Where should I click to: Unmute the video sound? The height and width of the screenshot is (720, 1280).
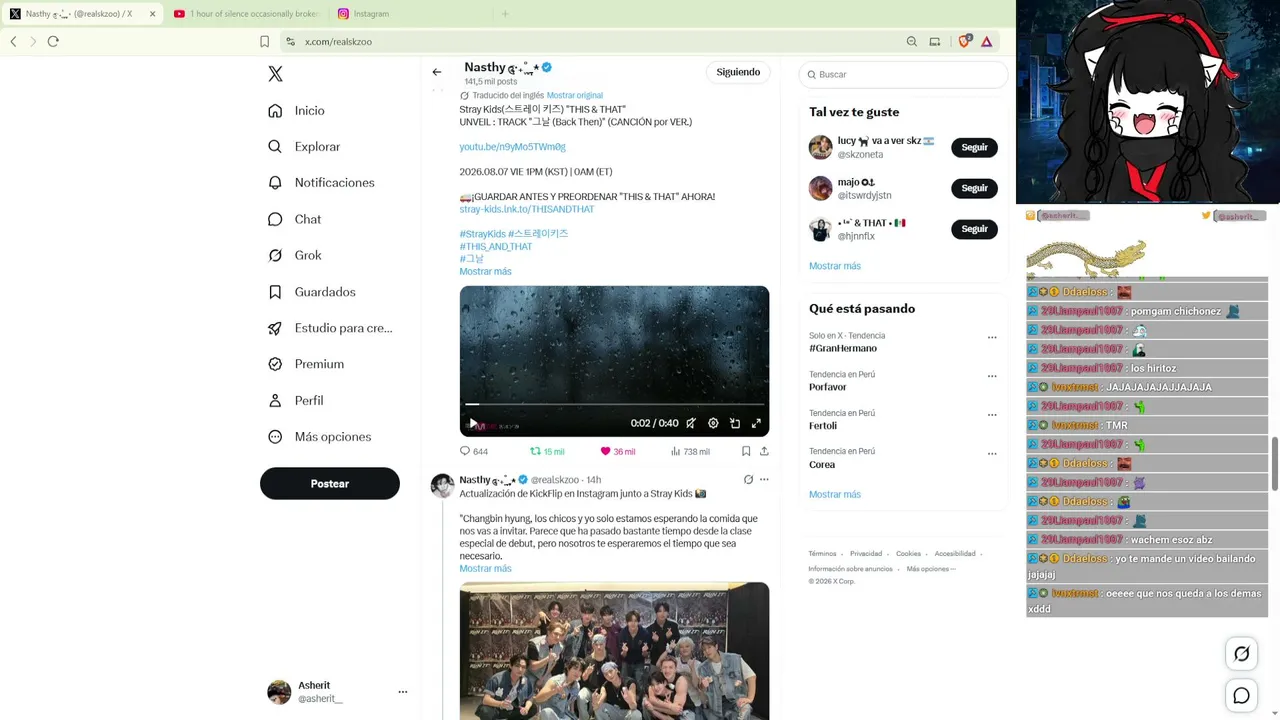(691, 423)
